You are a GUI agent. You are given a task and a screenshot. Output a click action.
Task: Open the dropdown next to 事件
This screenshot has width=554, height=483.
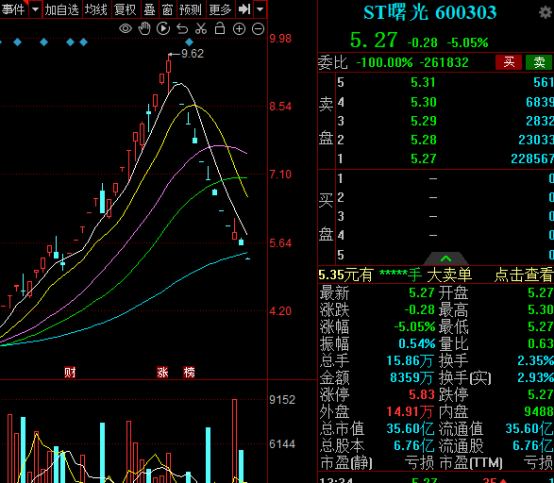(x=35, y=9)
